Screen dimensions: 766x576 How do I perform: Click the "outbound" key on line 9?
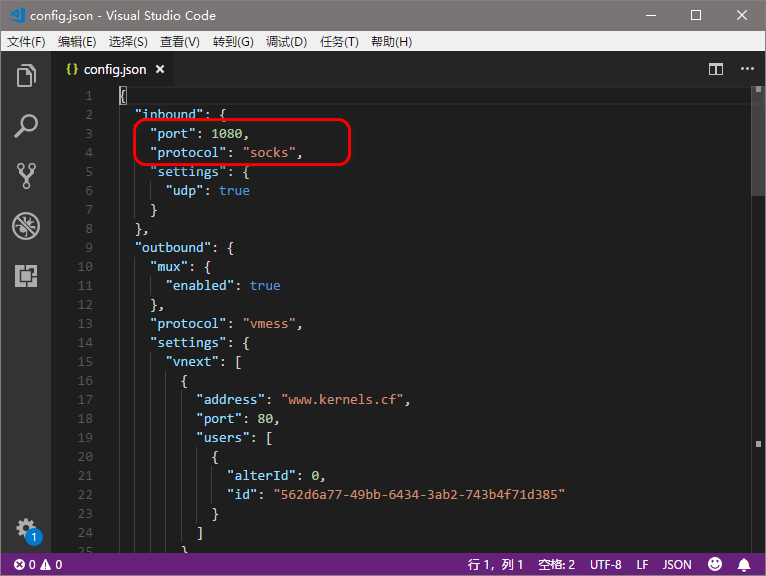point(172,248)
